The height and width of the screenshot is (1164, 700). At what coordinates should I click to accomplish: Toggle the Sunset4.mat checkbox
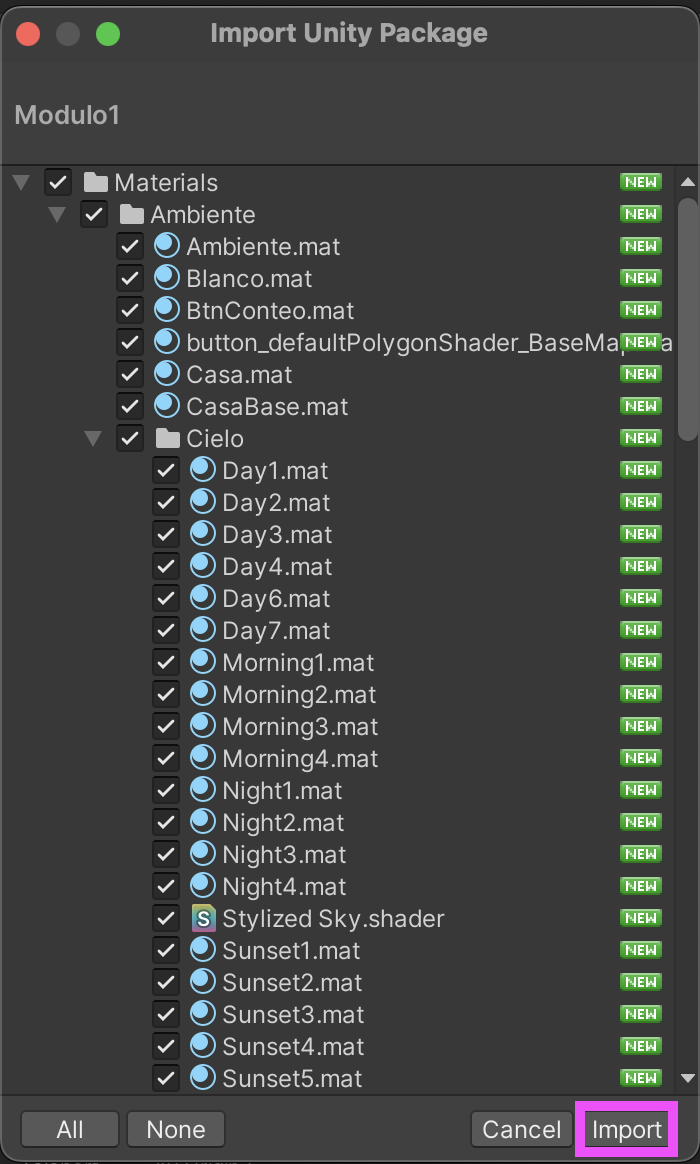(x=166, y=1046)
